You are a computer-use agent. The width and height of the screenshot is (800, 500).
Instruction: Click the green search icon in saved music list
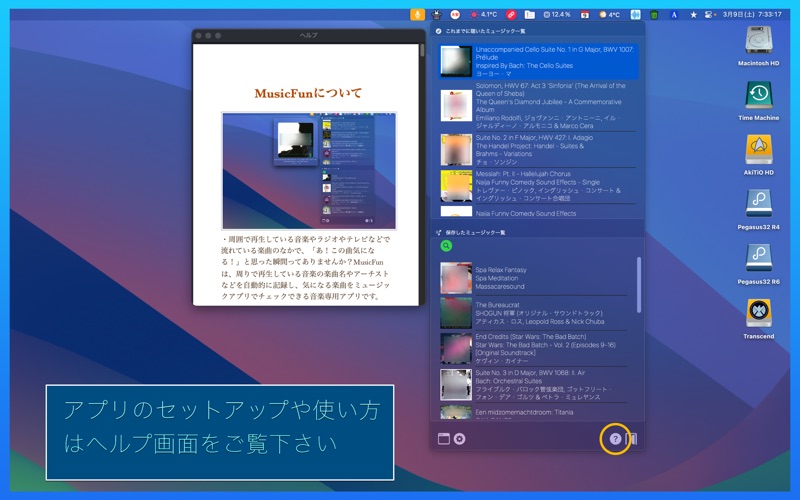(x=446, y=246)
